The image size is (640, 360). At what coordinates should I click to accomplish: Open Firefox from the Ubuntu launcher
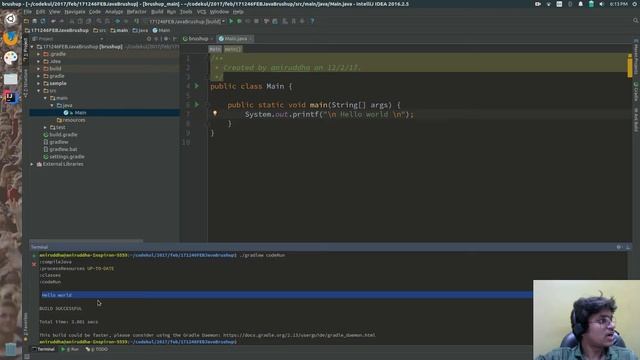pos(11,38)
